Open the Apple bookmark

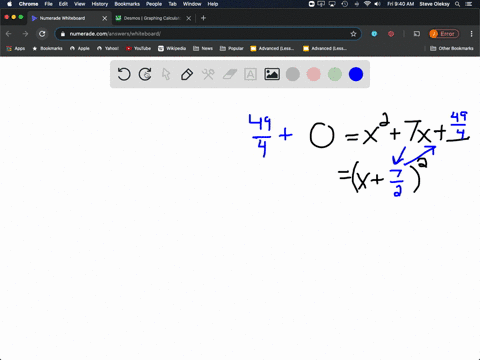tap(80, 48)
